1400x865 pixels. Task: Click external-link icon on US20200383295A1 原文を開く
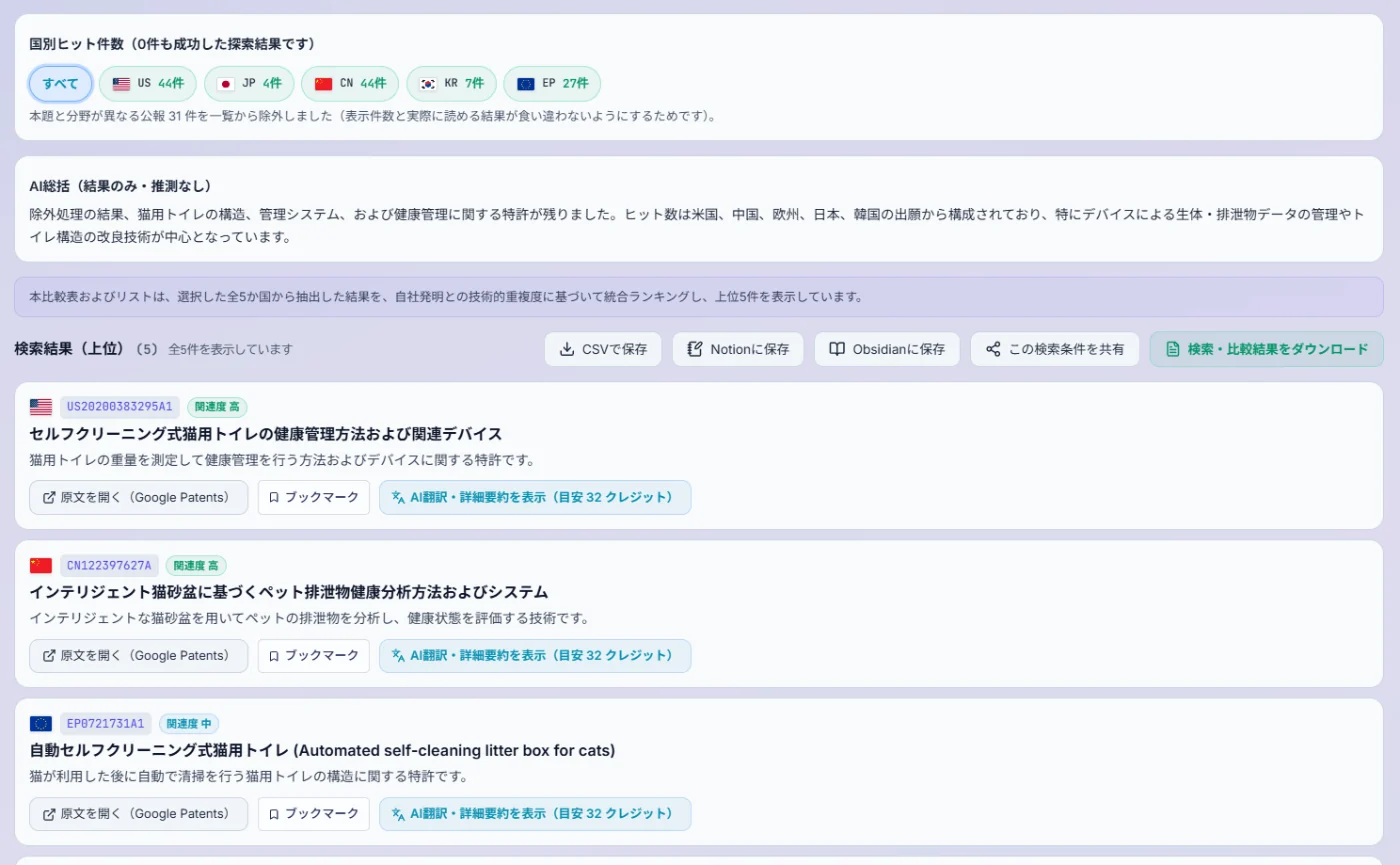tap(49, 497)
